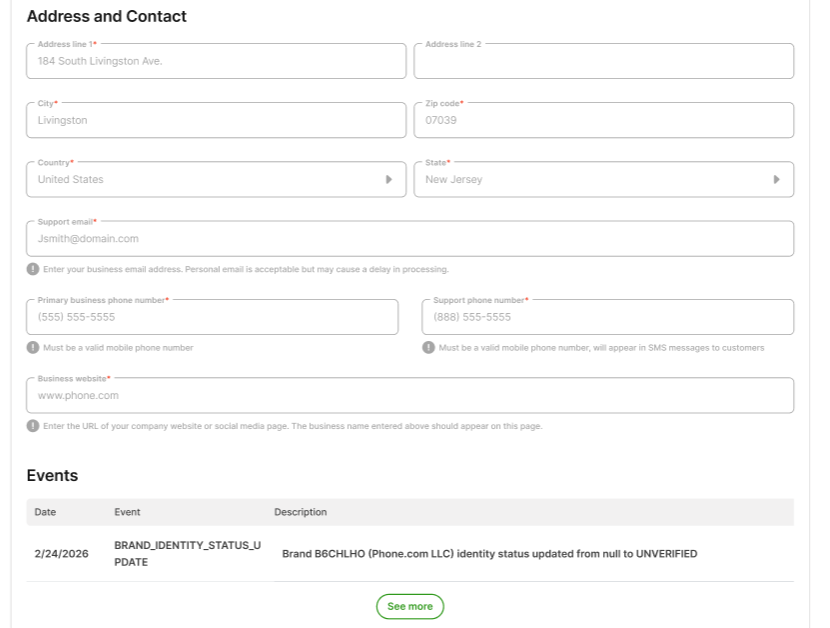The image size is (830, 628).
Task: Select the Support phone number field
Action: (x=607, y=317)
